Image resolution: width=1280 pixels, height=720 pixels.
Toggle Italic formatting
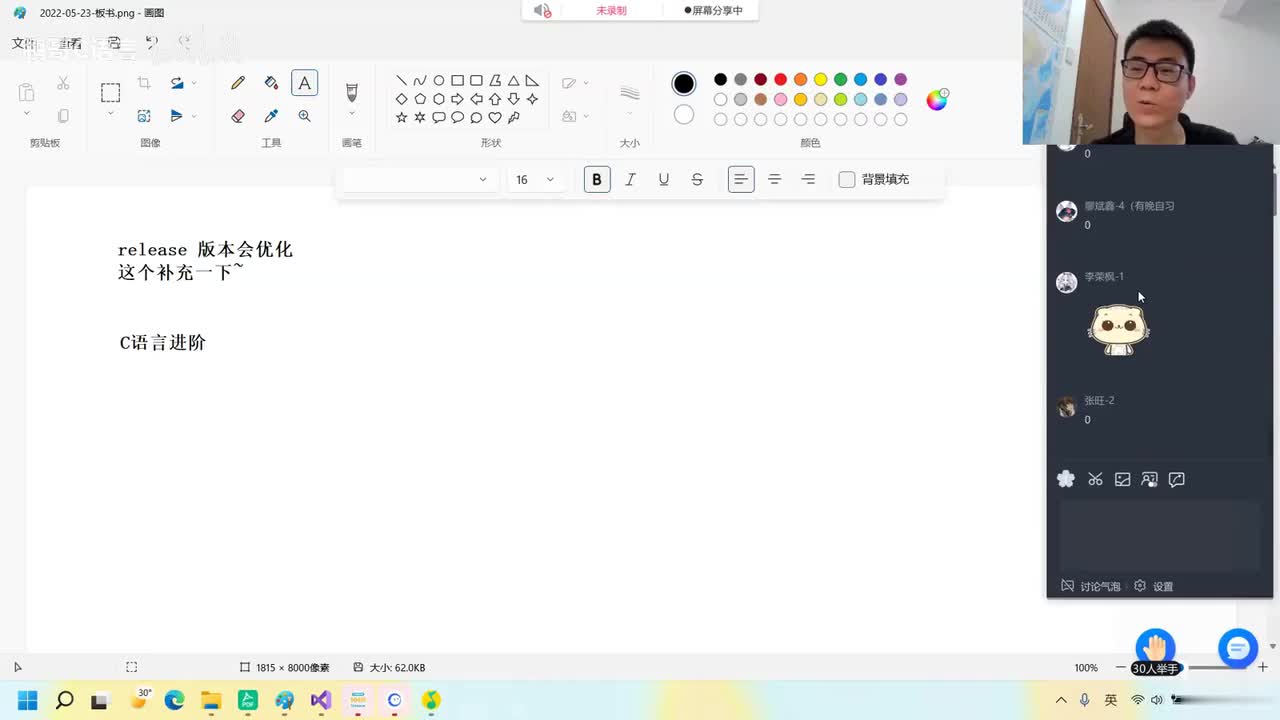[630, 179]
